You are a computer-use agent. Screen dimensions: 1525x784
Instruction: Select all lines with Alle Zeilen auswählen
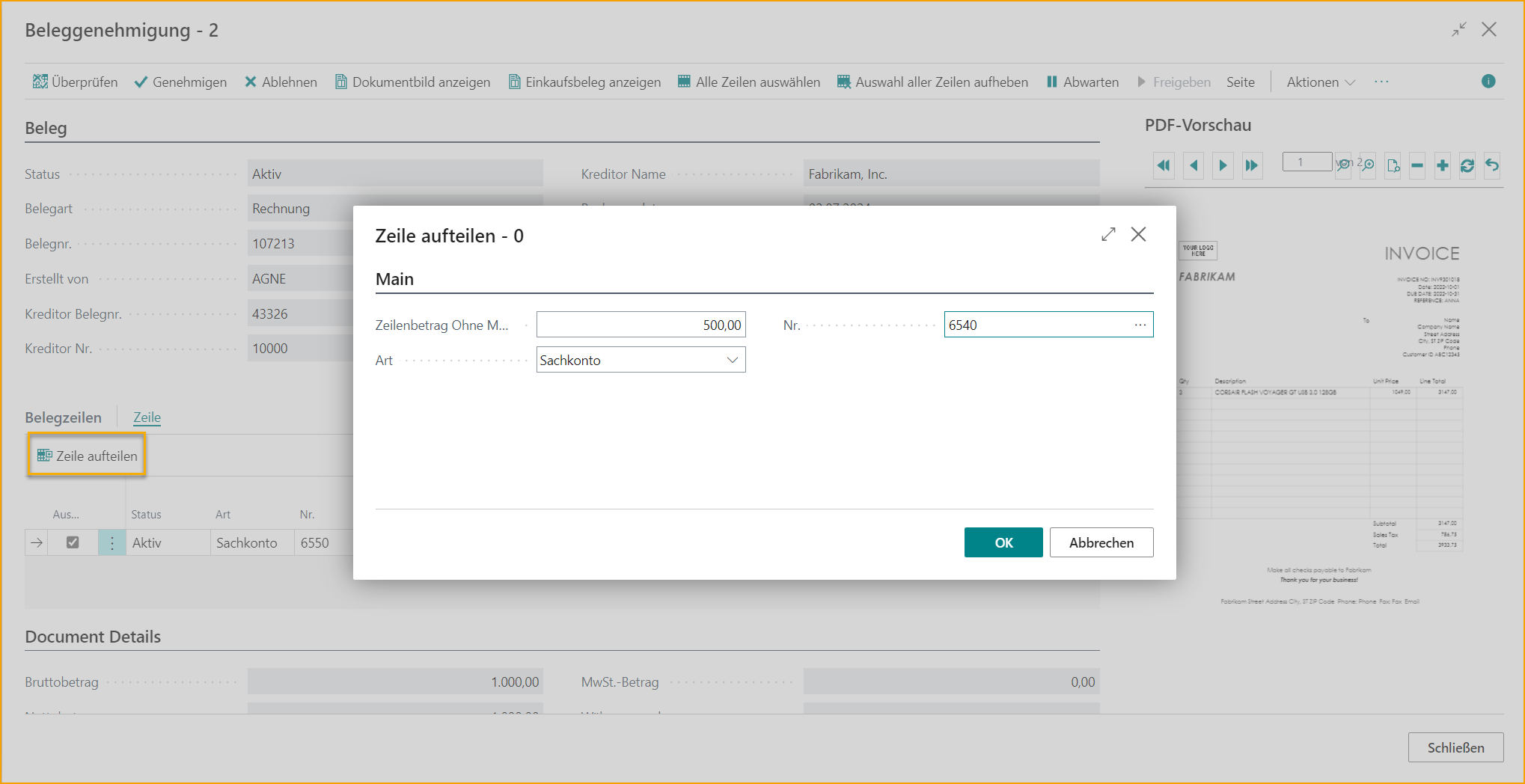[x=749, y=82]
